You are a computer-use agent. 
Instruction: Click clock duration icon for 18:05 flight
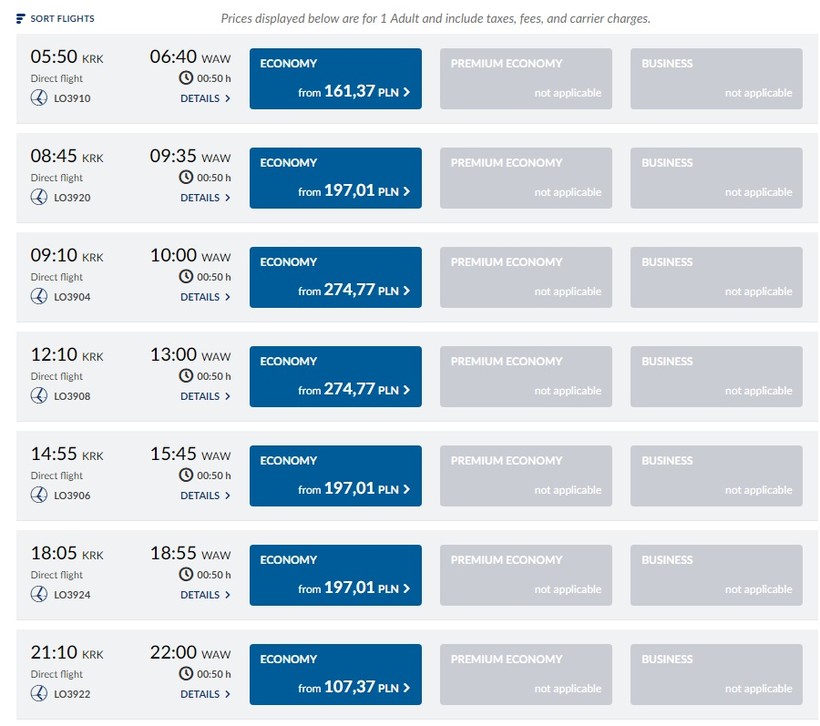click(x=185, y=575)
